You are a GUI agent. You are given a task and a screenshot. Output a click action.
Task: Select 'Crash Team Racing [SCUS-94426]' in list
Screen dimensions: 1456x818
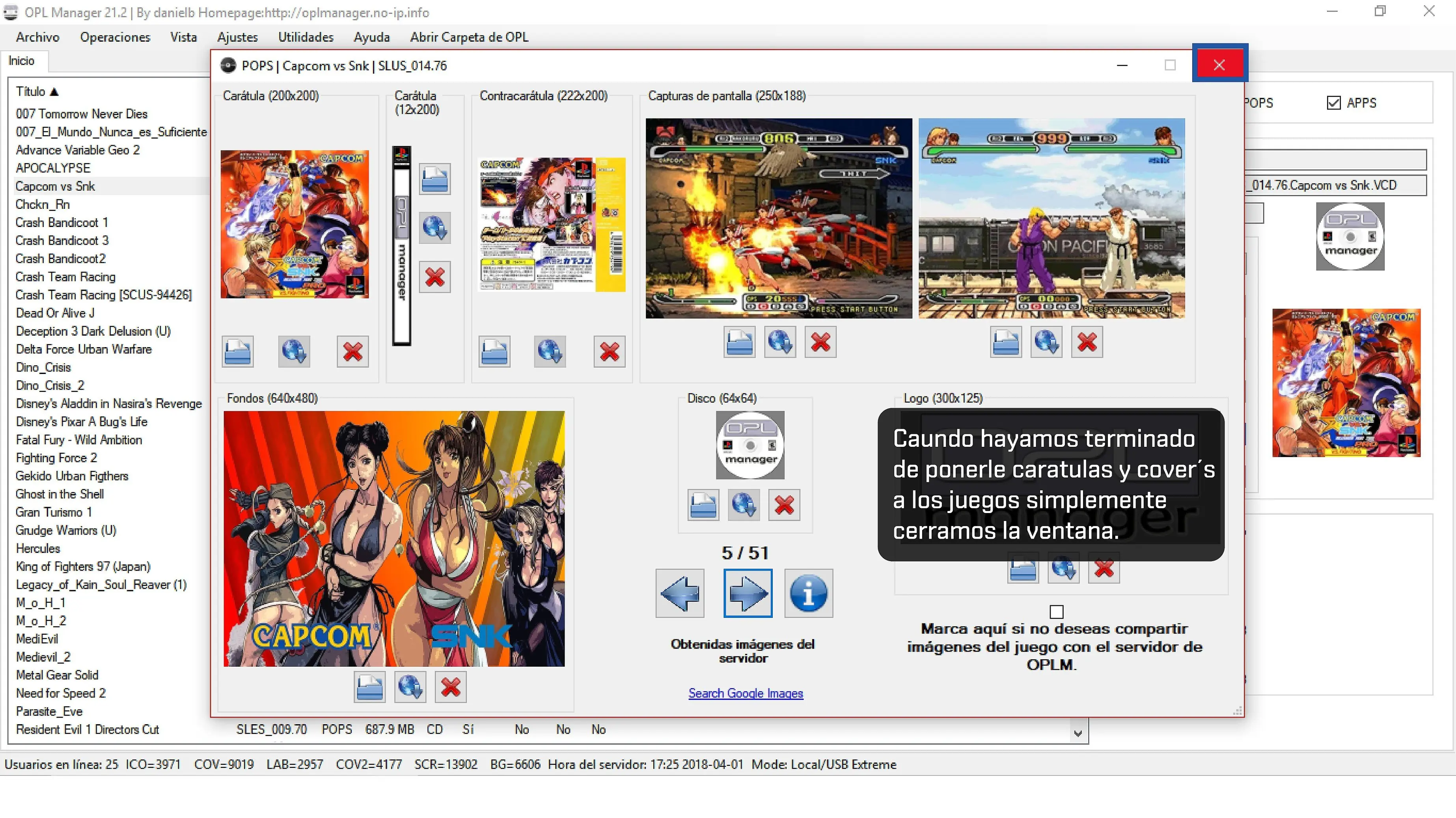(x=103, y=295)
